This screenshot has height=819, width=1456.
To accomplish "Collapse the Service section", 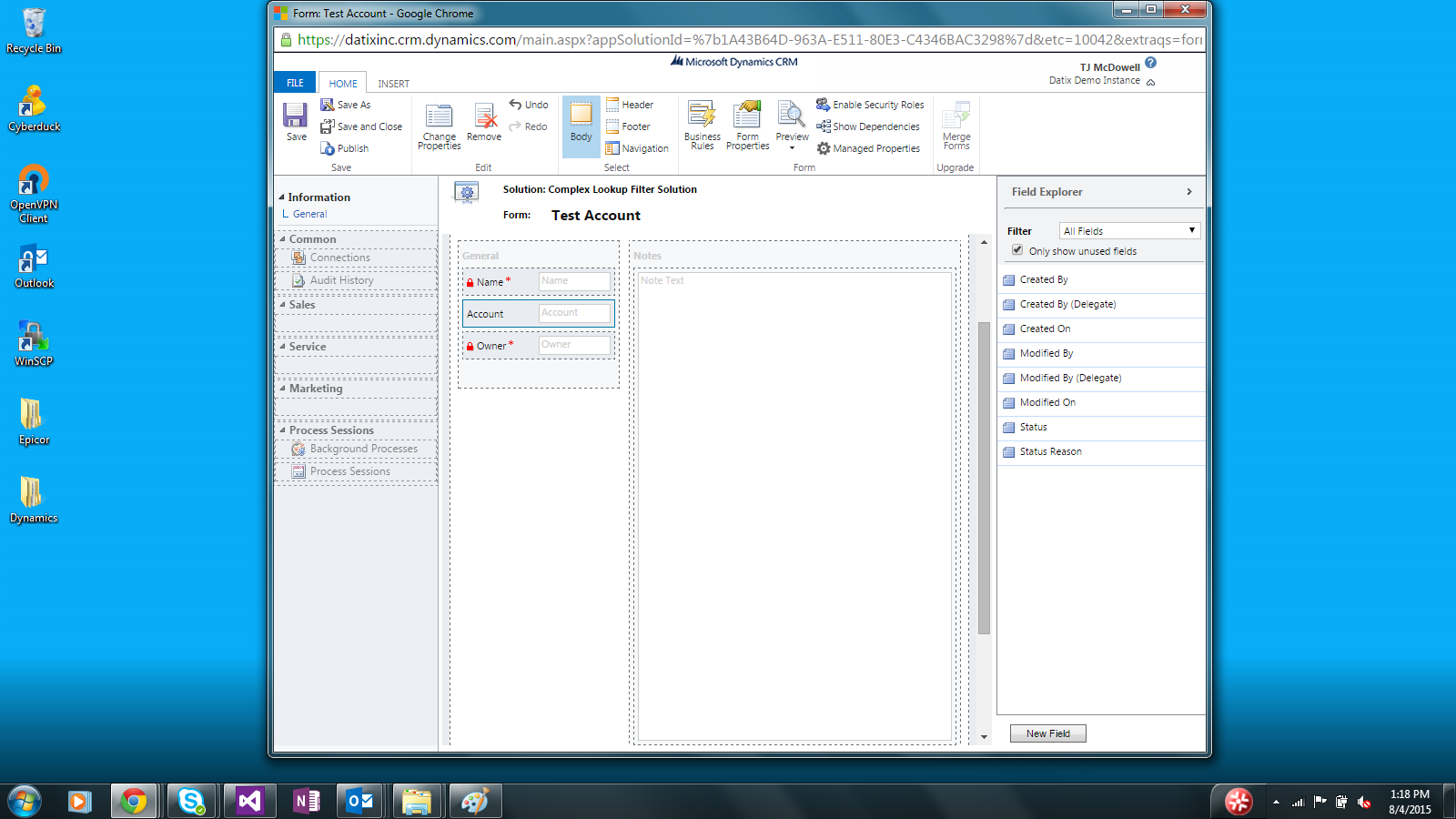I will tap(282, 347).
